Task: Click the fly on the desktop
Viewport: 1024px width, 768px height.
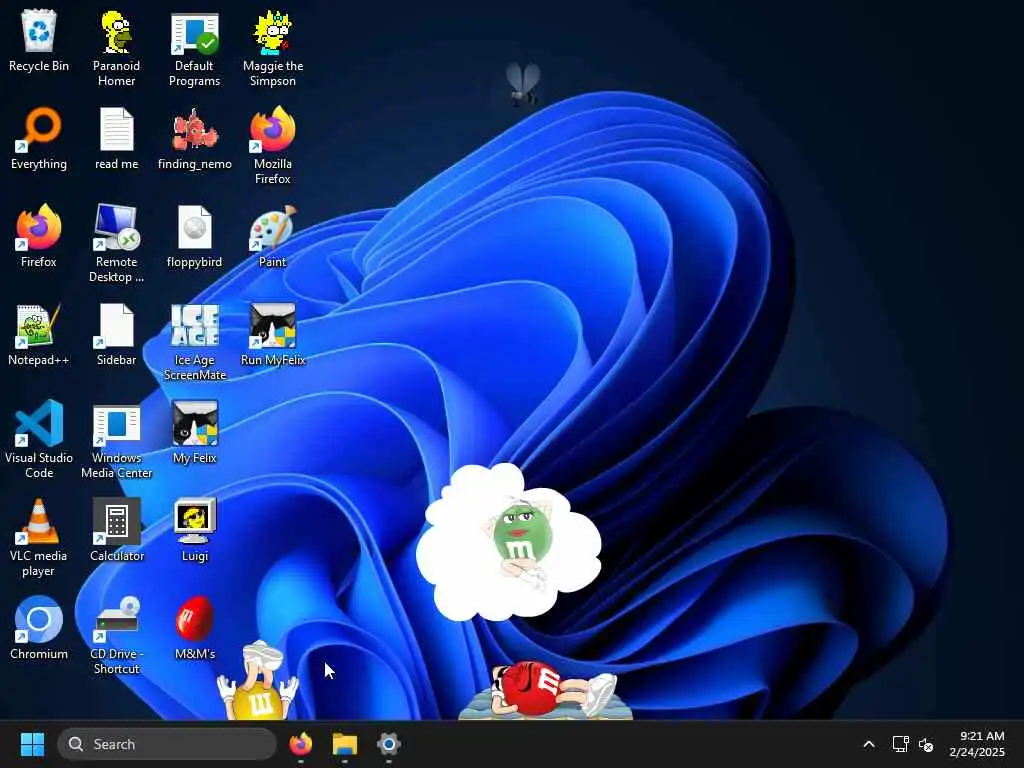Action: 522,84
